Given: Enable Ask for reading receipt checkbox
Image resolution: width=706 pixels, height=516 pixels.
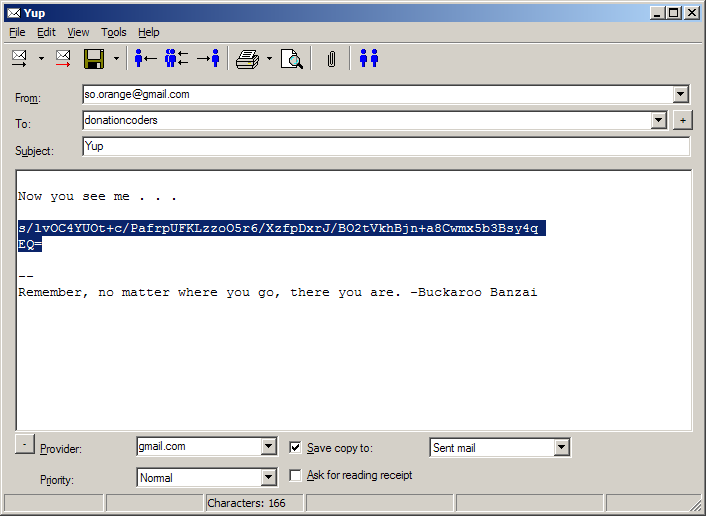Looking at the screenshot, I should [x=295, y=475].
